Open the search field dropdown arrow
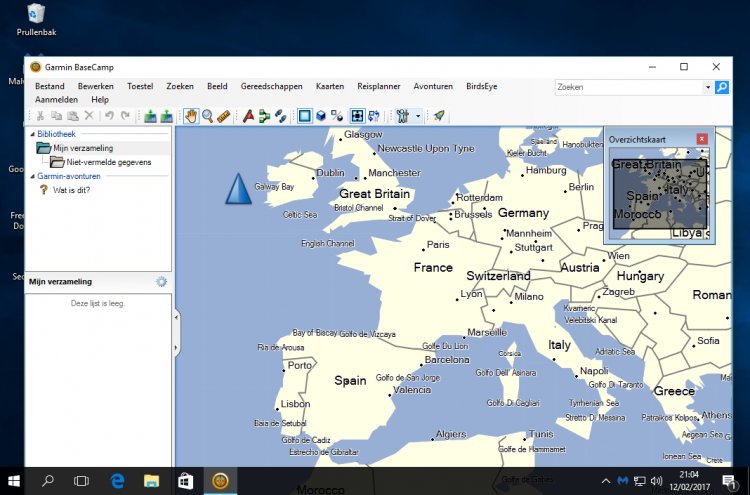This screenshot has height=495, width=750. click(x=706, y=87)
